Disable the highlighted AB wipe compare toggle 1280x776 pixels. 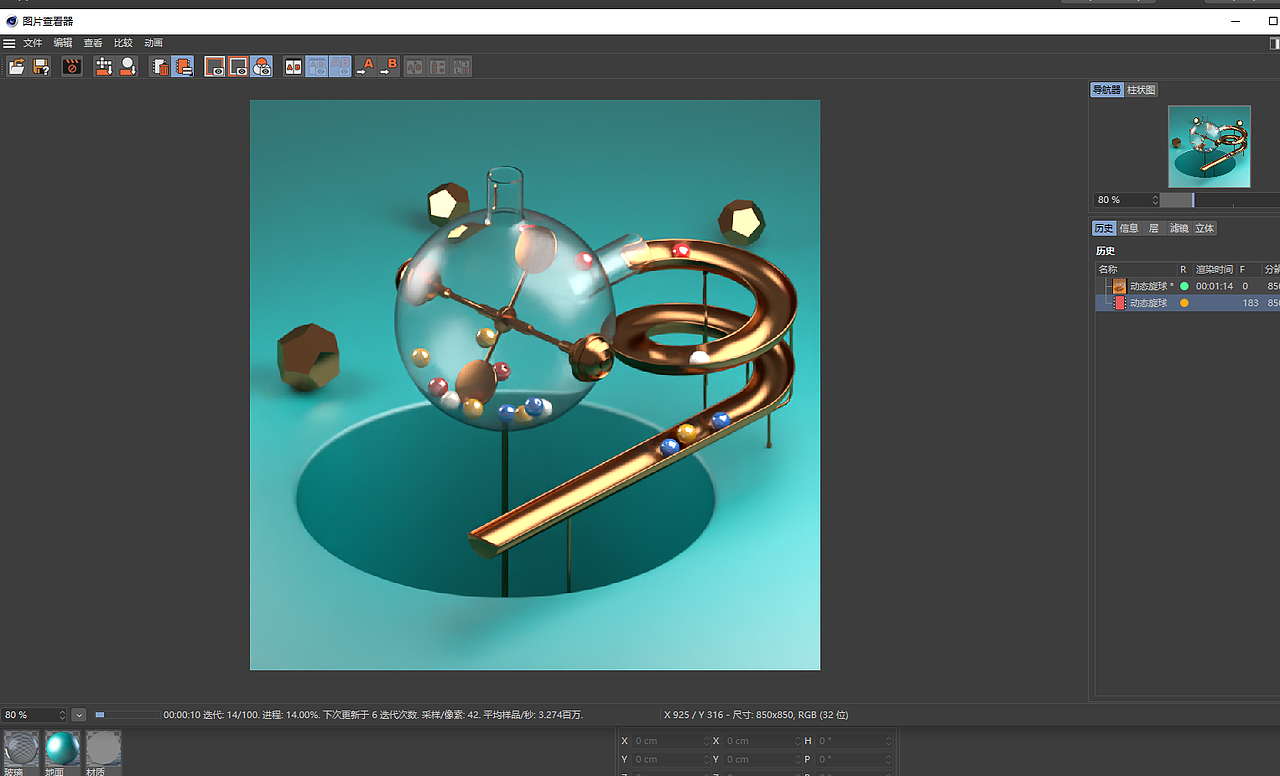(340, 66)
